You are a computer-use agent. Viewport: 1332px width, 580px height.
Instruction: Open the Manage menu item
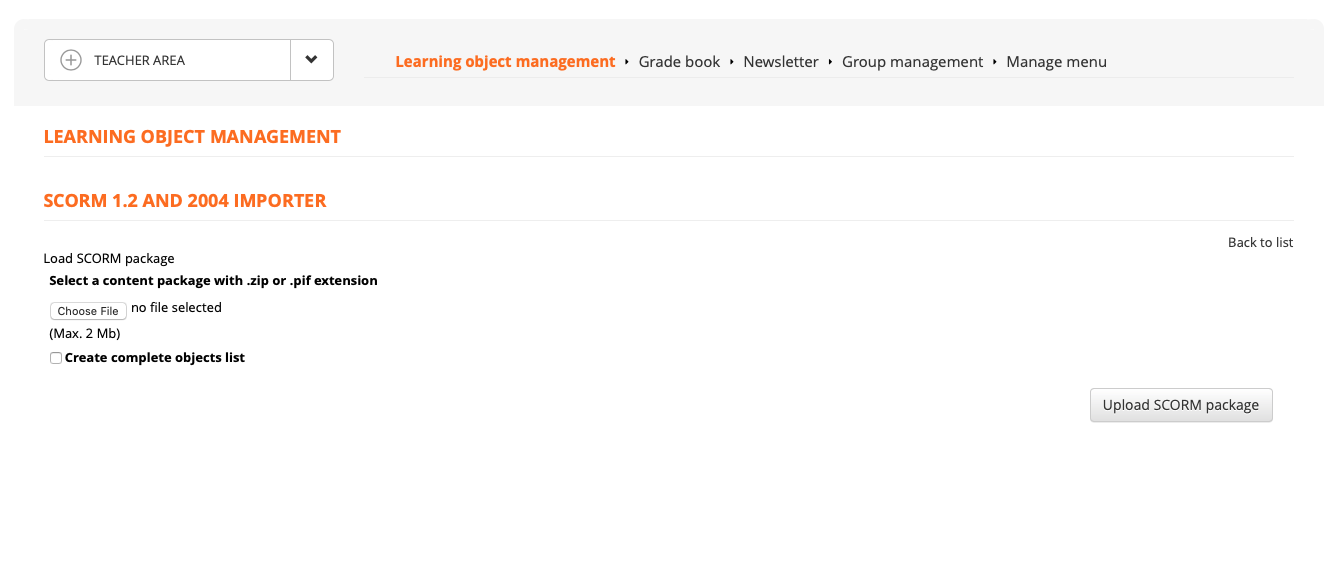pyautogui.click(x=1056, y=62)
